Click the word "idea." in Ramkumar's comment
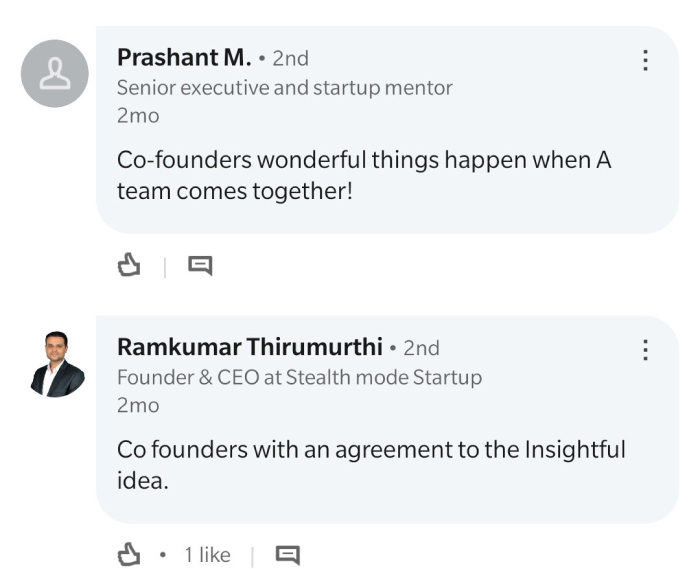 click(143, 481)
